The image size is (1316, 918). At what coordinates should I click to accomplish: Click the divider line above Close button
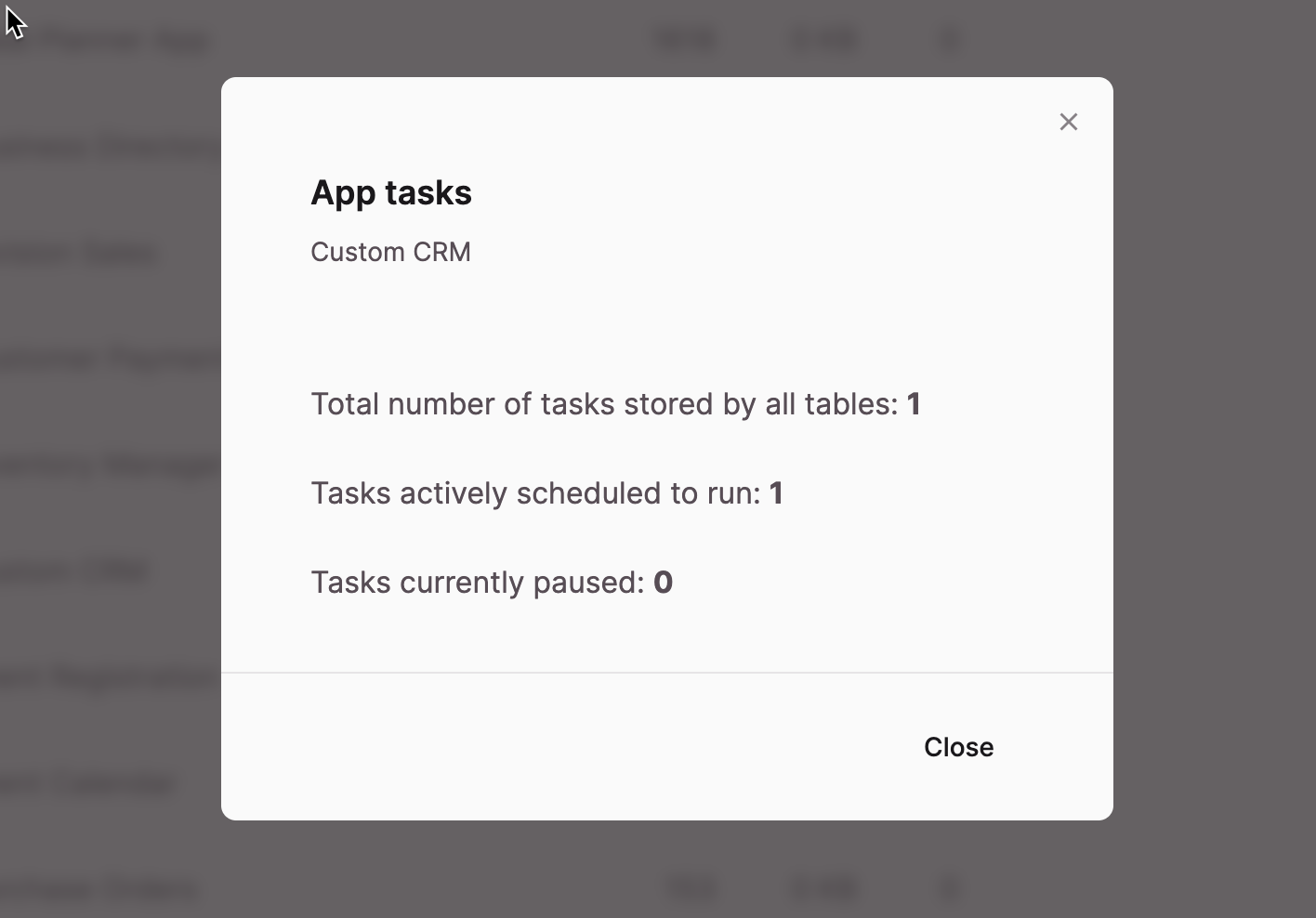click(x=667, y=672)
